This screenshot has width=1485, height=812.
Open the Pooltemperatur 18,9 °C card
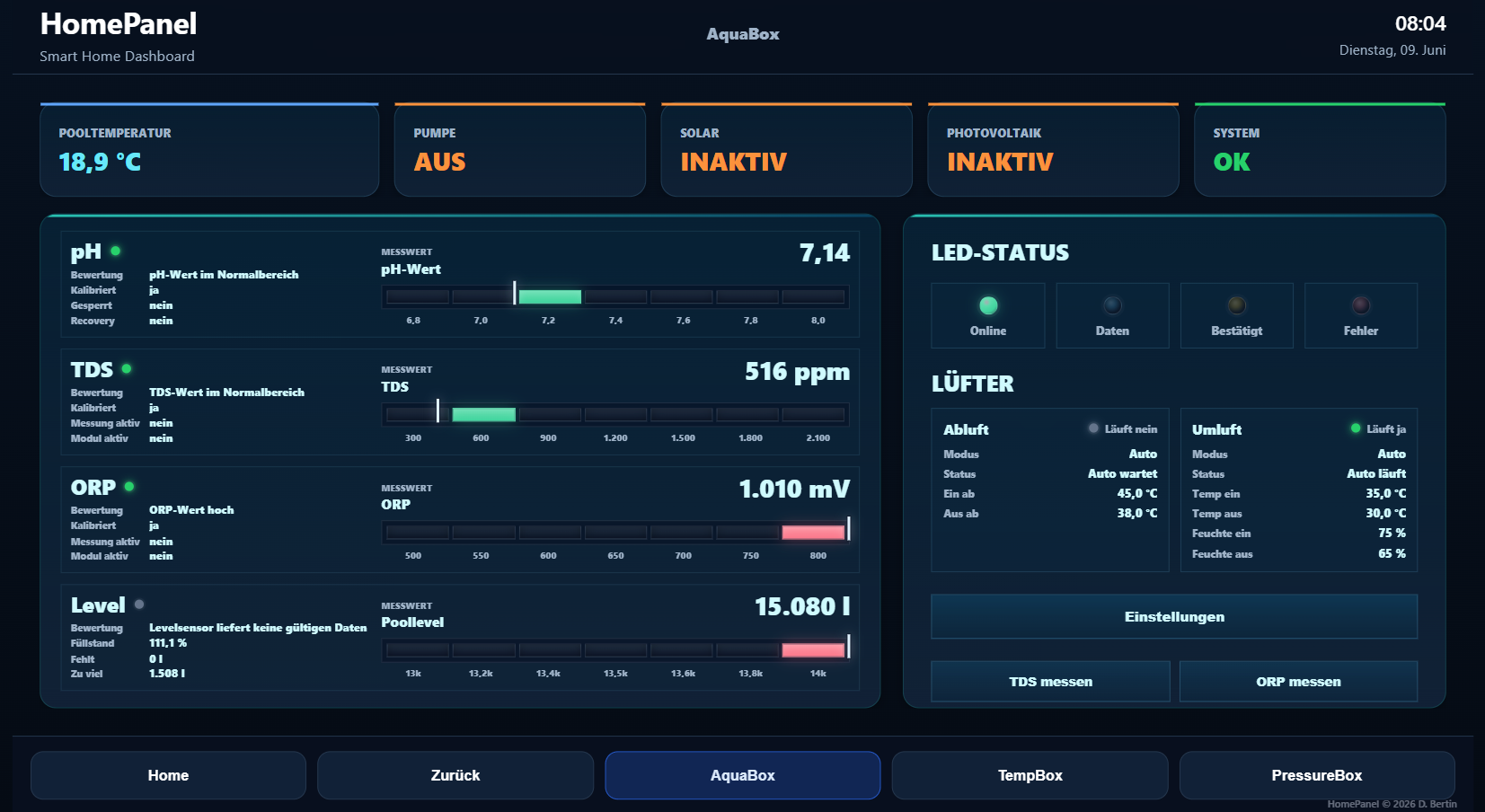click(x=209, y=149)
